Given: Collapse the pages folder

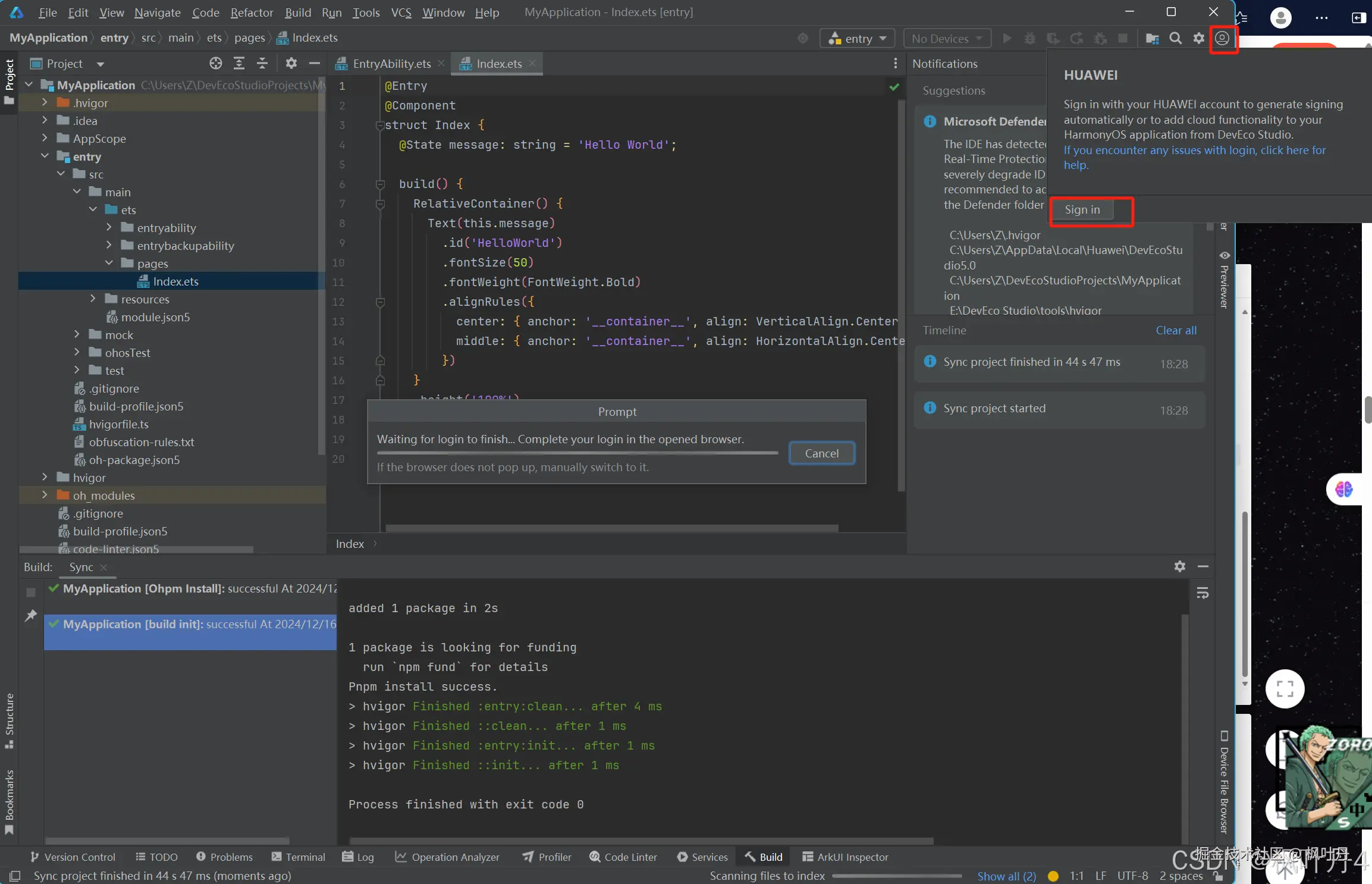Looking at the screenshot, I should coord(109,264).
